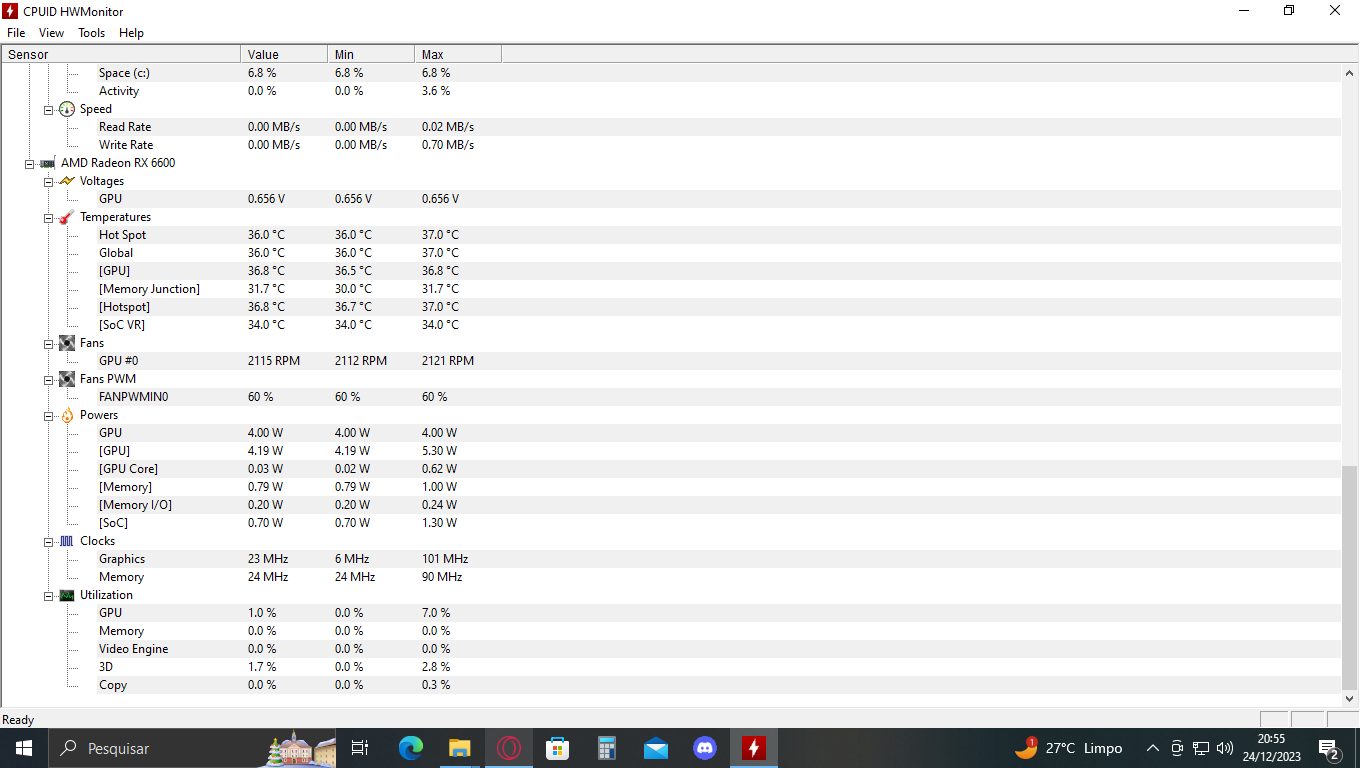Select the Write Rate row
Image resolution: width=1360 pixels, height=768 pixels.
click(671, 145)
